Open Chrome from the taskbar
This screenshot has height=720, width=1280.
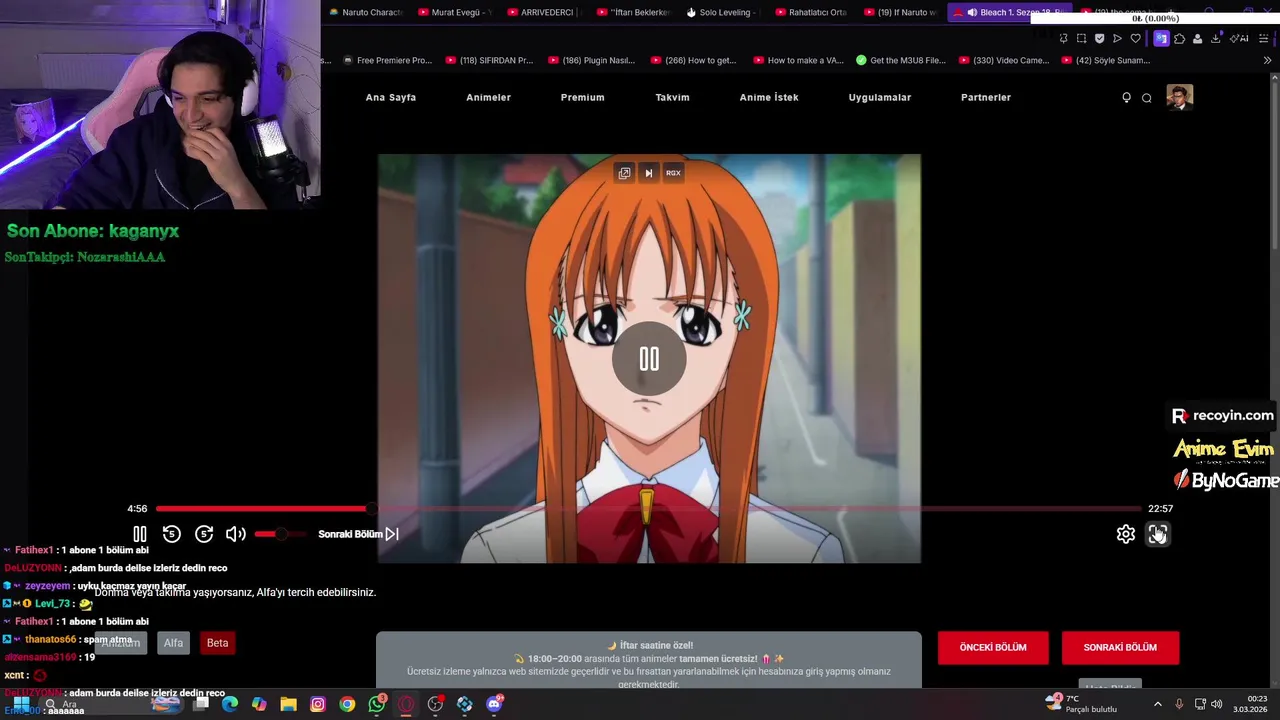click(347, 704)
